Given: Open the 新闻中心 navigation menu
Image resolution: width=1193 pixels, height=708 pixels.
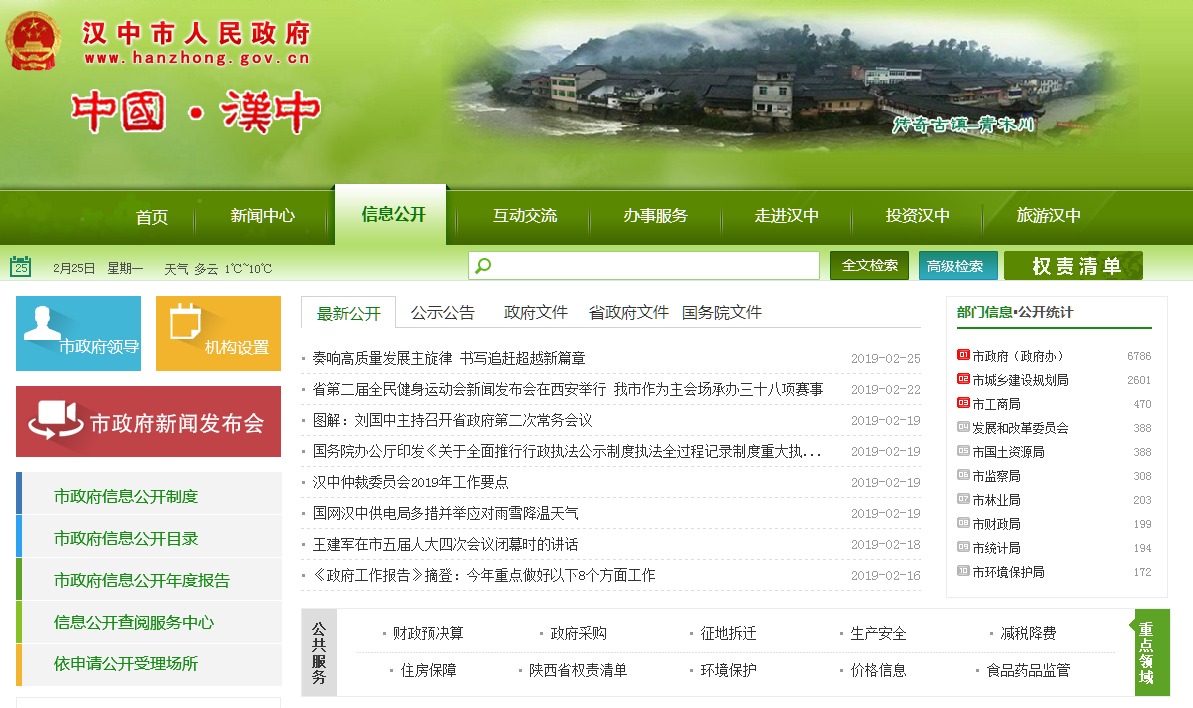Looking at the screenshot, I should 262,216.
